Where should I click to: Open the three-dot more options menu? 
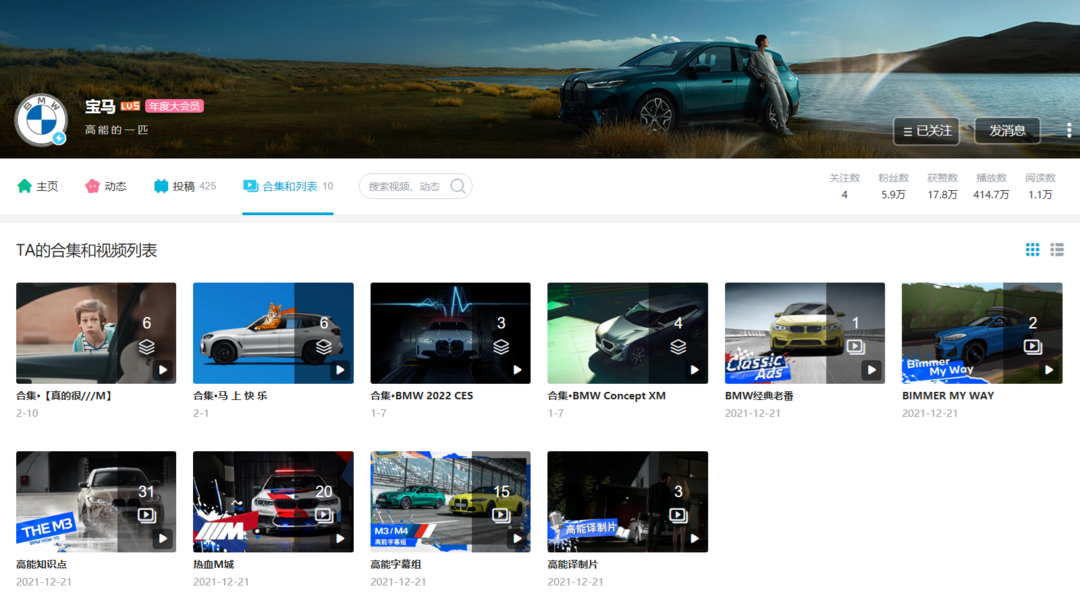click(1068, 130)
